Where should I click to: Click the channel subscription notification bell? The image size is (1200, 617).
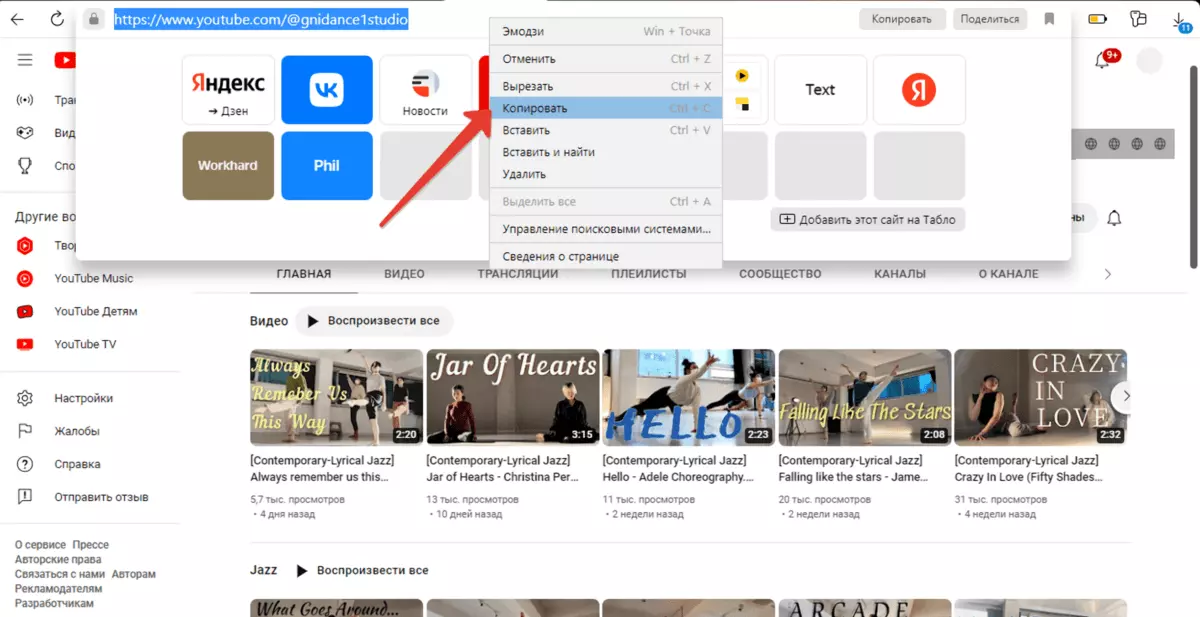[1114, 218]
